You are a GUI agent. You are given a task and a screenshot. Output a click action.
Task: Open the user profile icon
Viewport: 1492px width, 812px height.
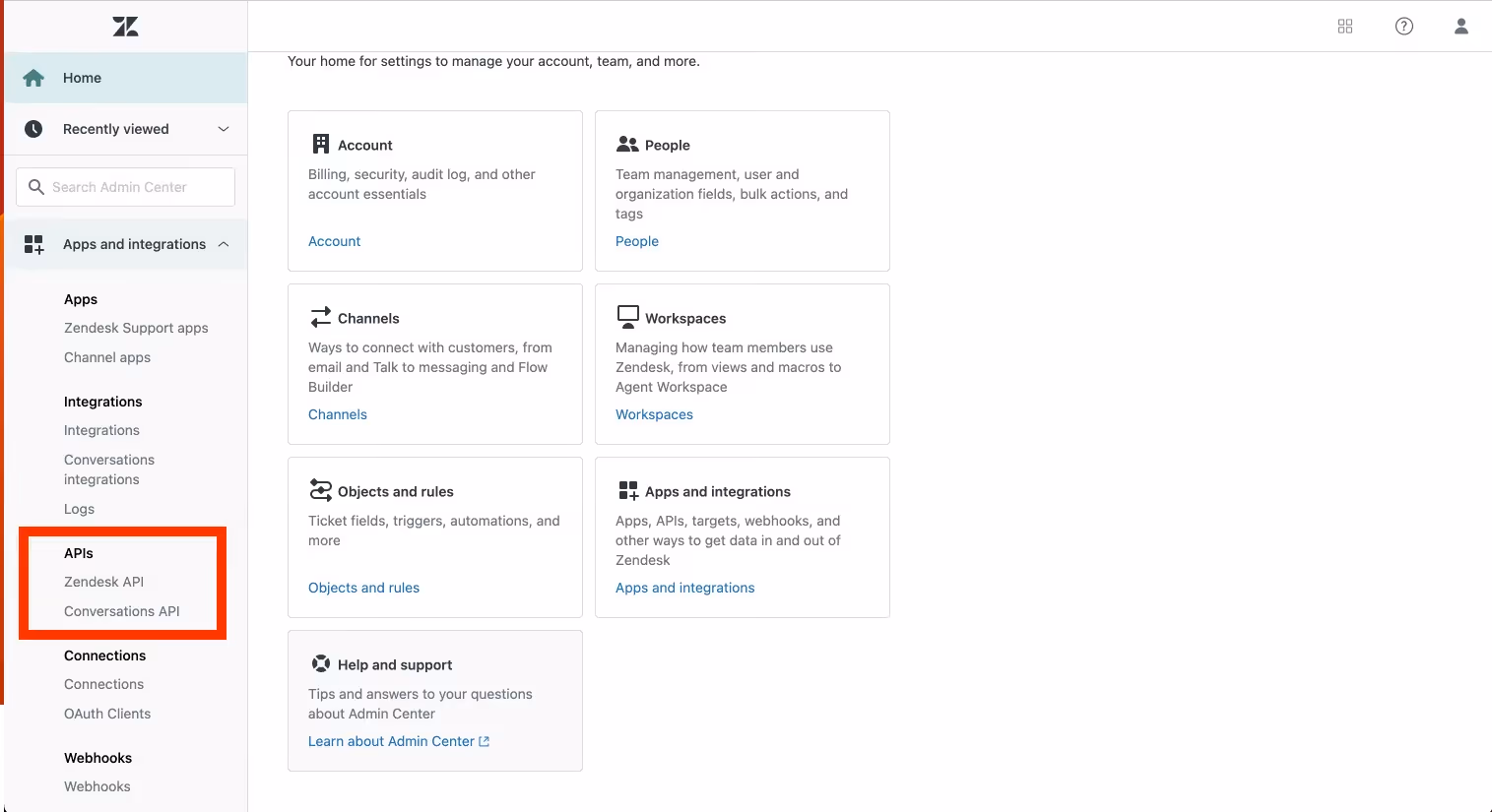click(1461, 27)
